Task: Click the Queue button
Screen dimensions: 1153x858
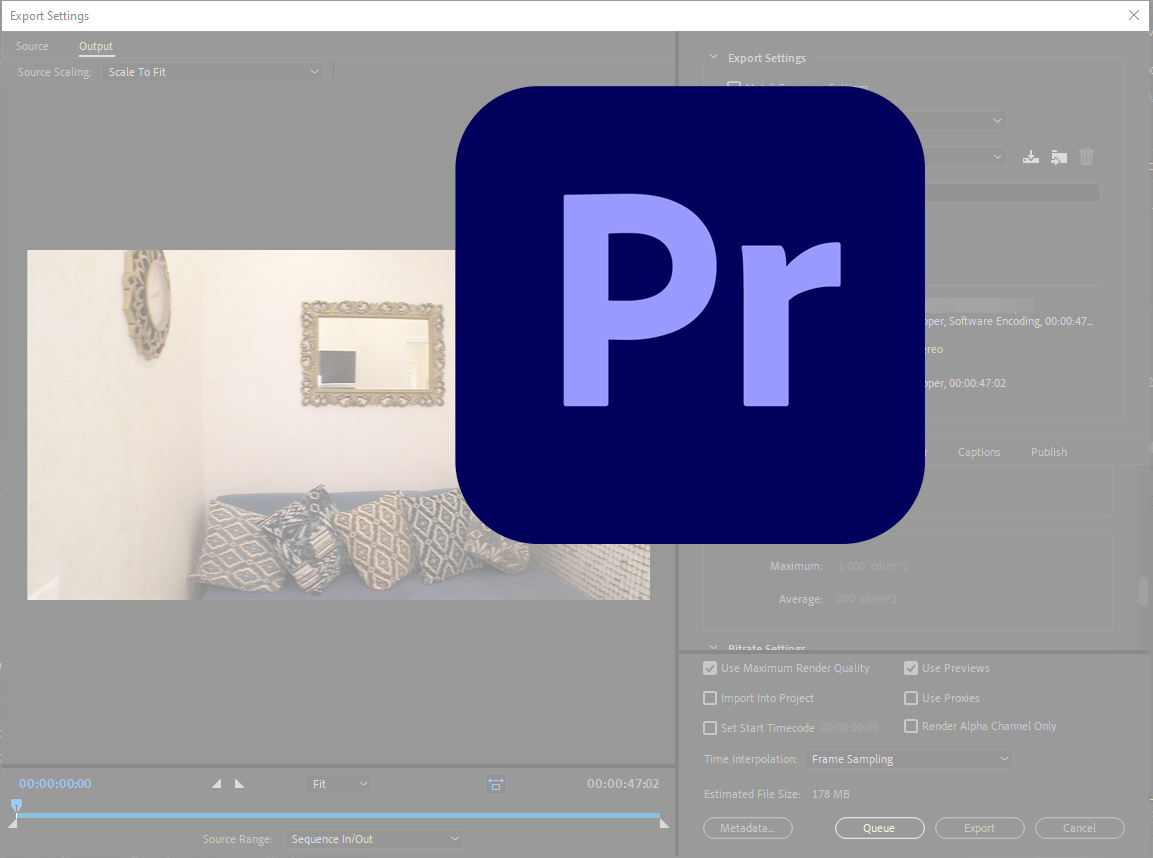Action: click(879, 828)
